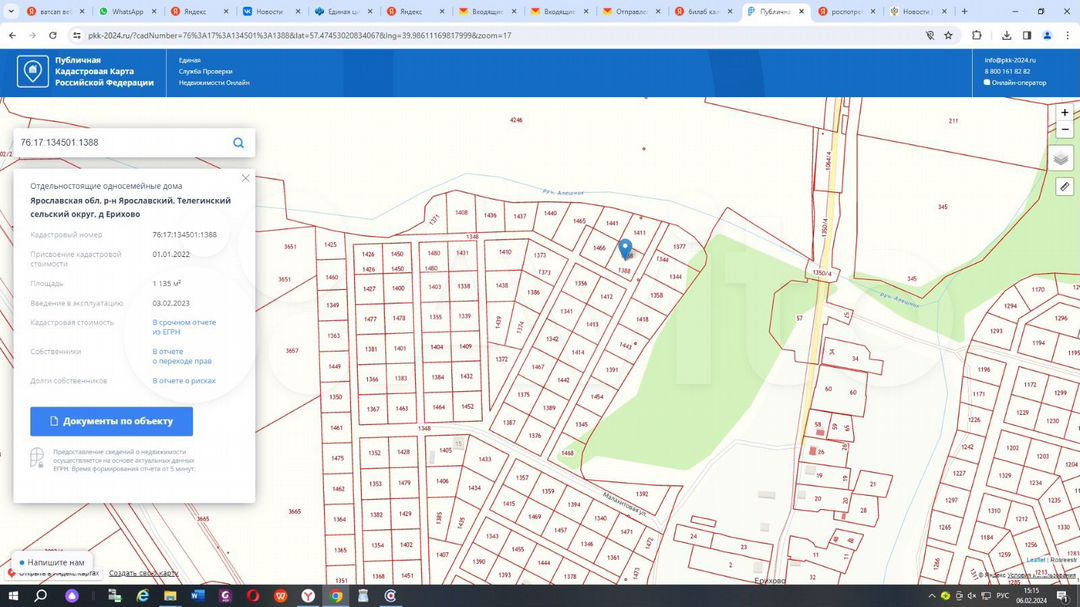Click the blue location marker on the map
1080x607 pixels.
click(626, 248)
